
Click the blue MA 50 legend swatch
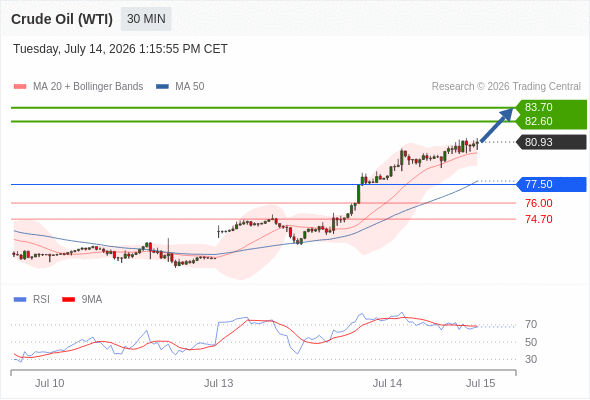coord(162,87)
